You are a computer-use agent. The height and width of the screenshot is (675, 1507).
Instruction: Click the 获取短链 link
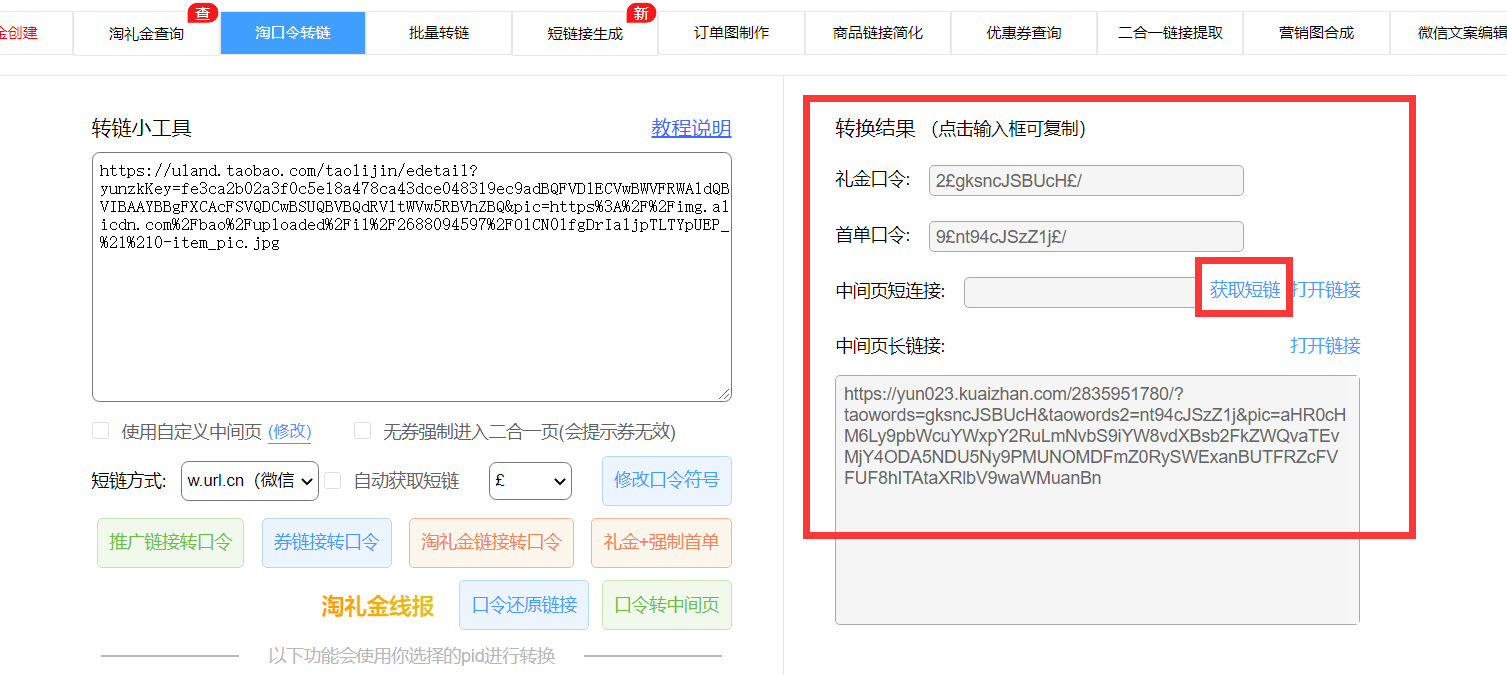coord(1245,290)
